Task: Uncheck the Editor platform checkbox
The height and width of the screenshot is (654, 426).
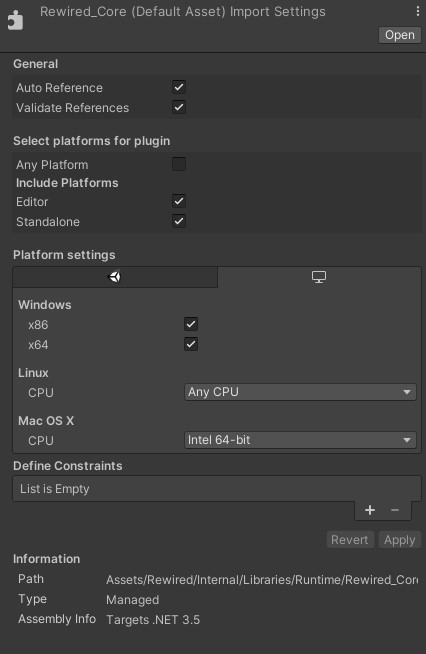Action: pyautogui.click(x=179, y=201)
